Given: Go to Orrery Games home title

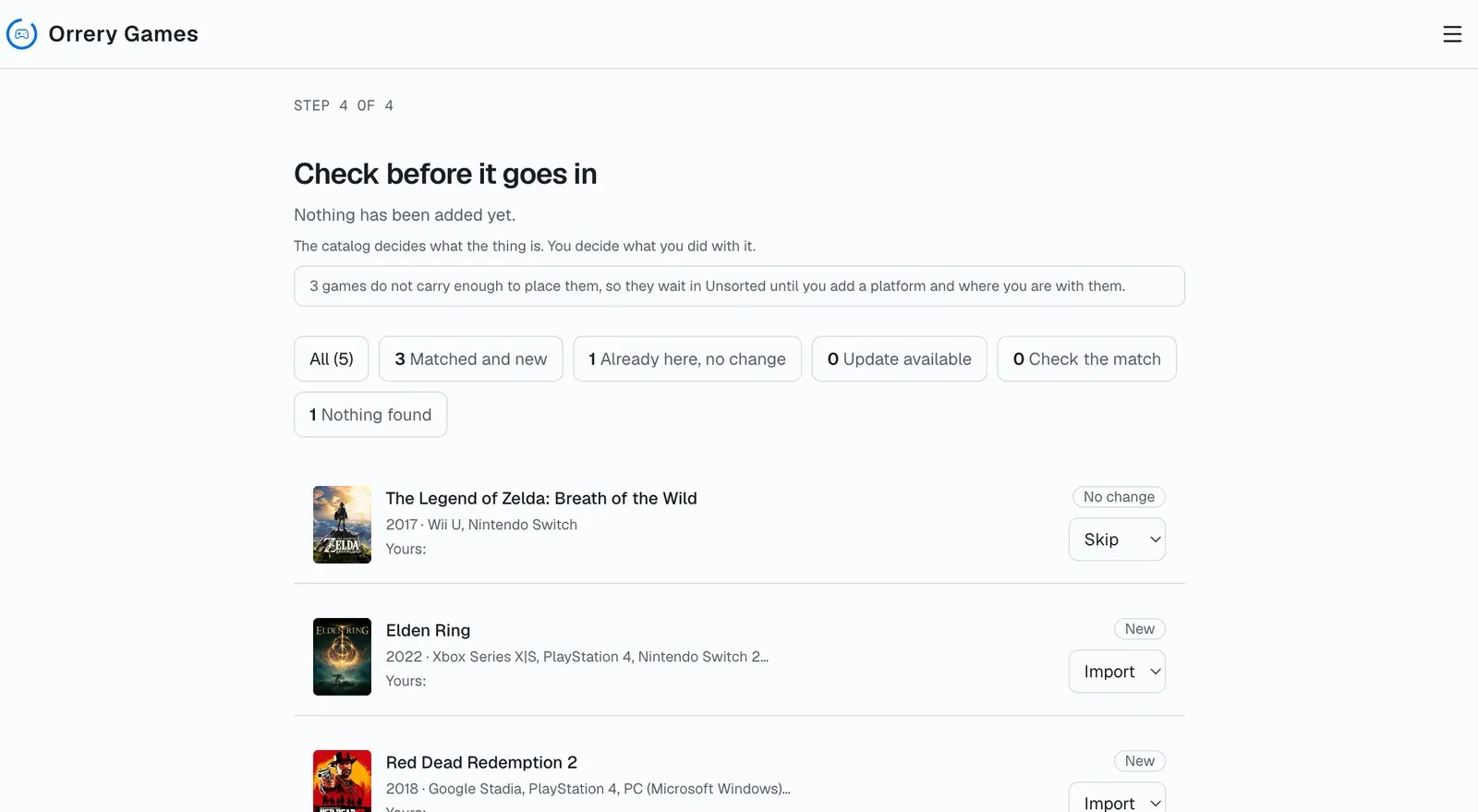Looking at the screenshot, I should (123, 34).
